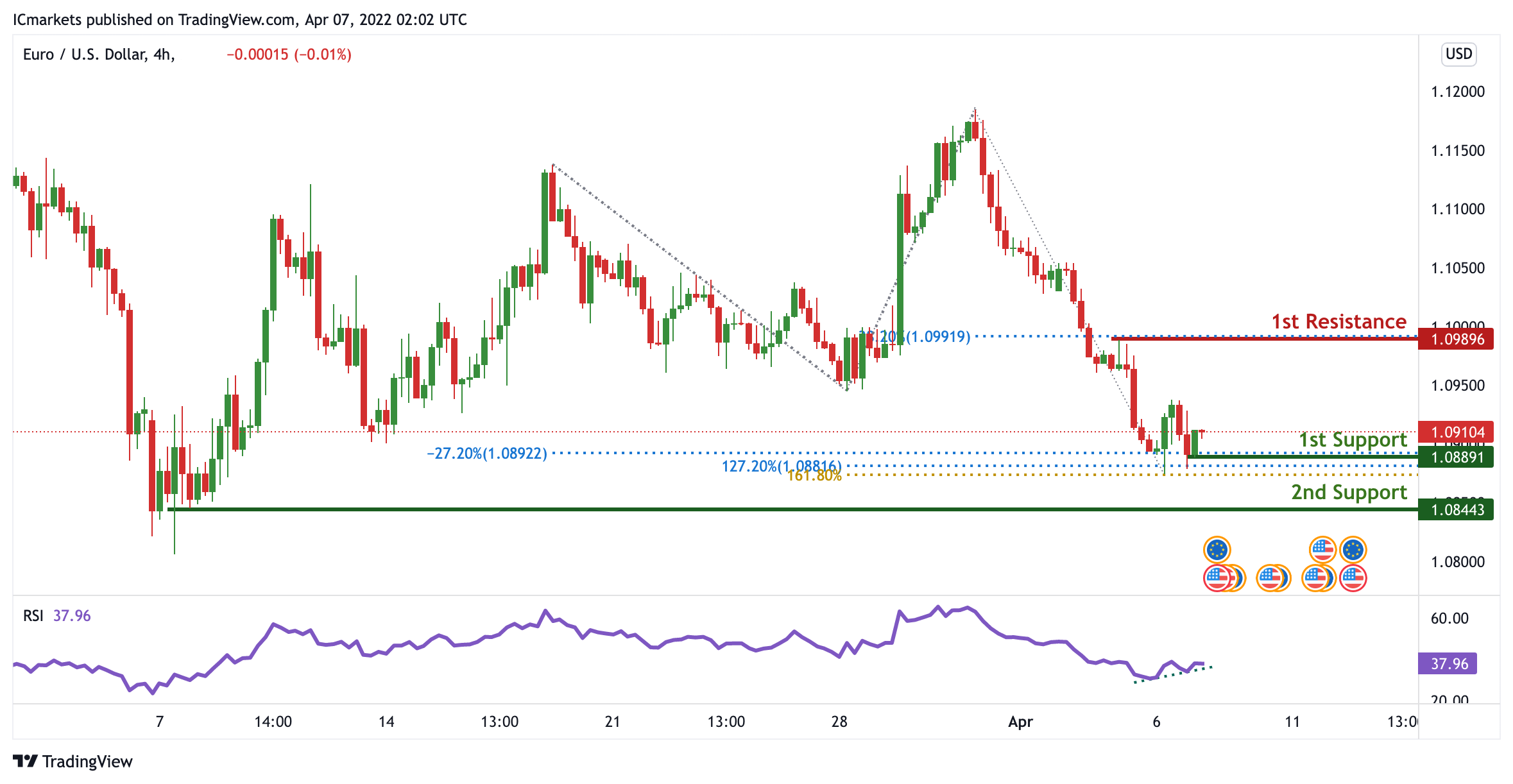
Task: Select the 1st Support 1.08891 price label
Action: click(x=1455, y=457)
